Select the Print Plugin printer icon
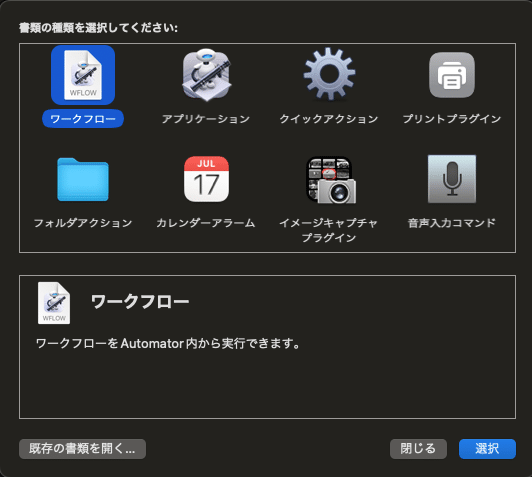Image resolution: width=532 pixels, height=477 pixels. click(452, 75)
